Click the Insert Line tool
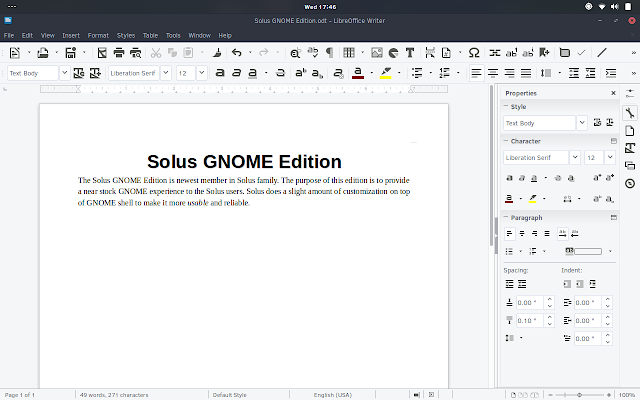This screenshot has width=640, height=400. pos(602,53)
